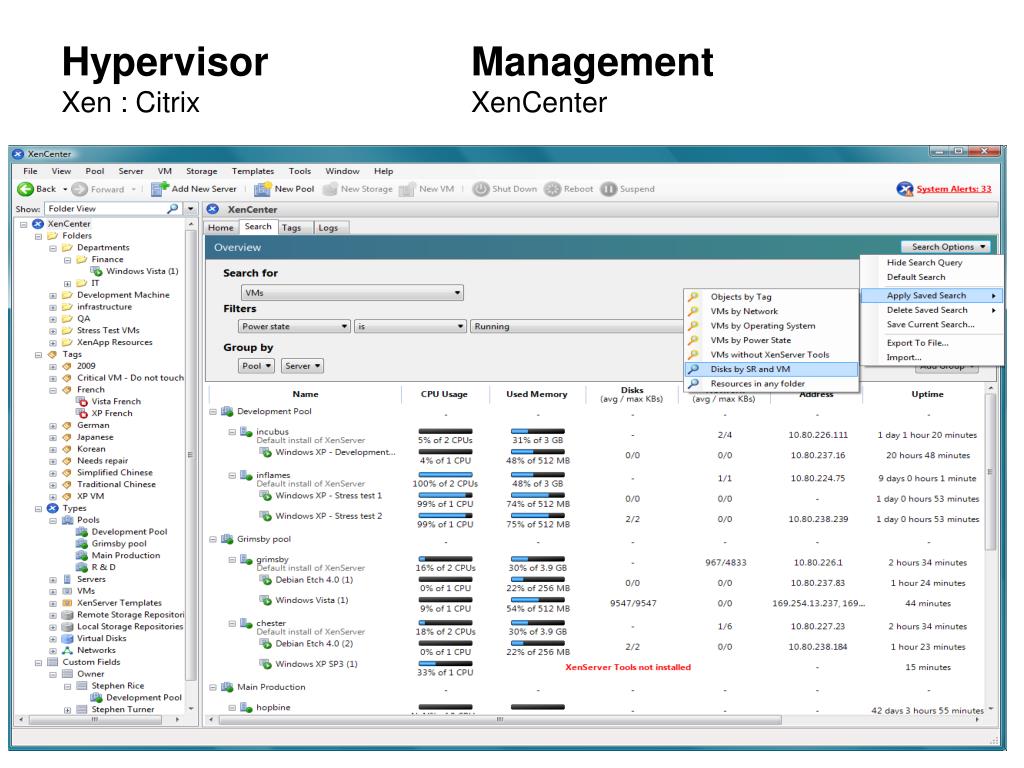Click the Forward arrow icon
The image size is (1024, 768).
80,189
